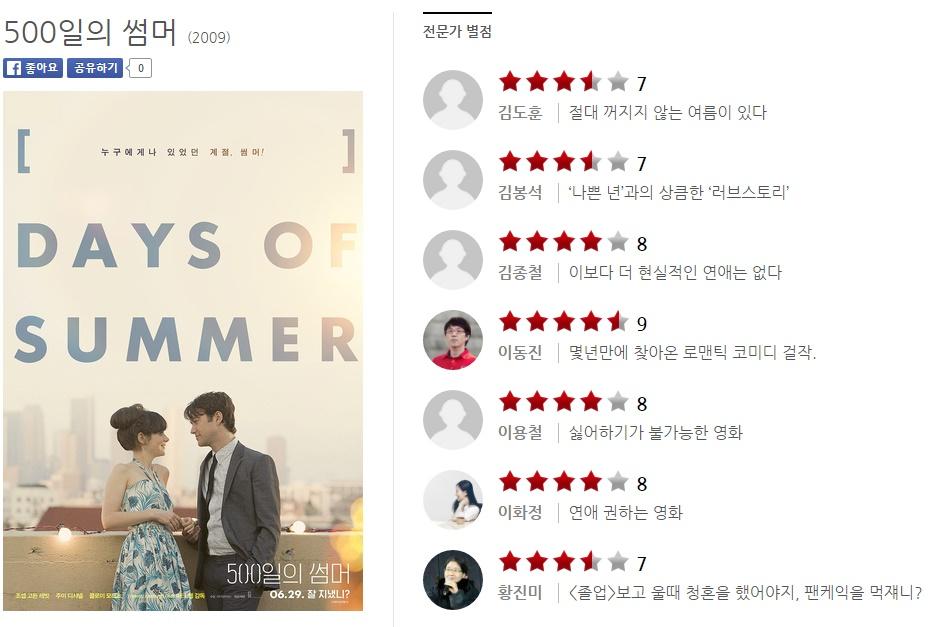Open 이화정's profile photo
Image resolution: width=936 pixels, height=627 pixels.
pos(453,500)
